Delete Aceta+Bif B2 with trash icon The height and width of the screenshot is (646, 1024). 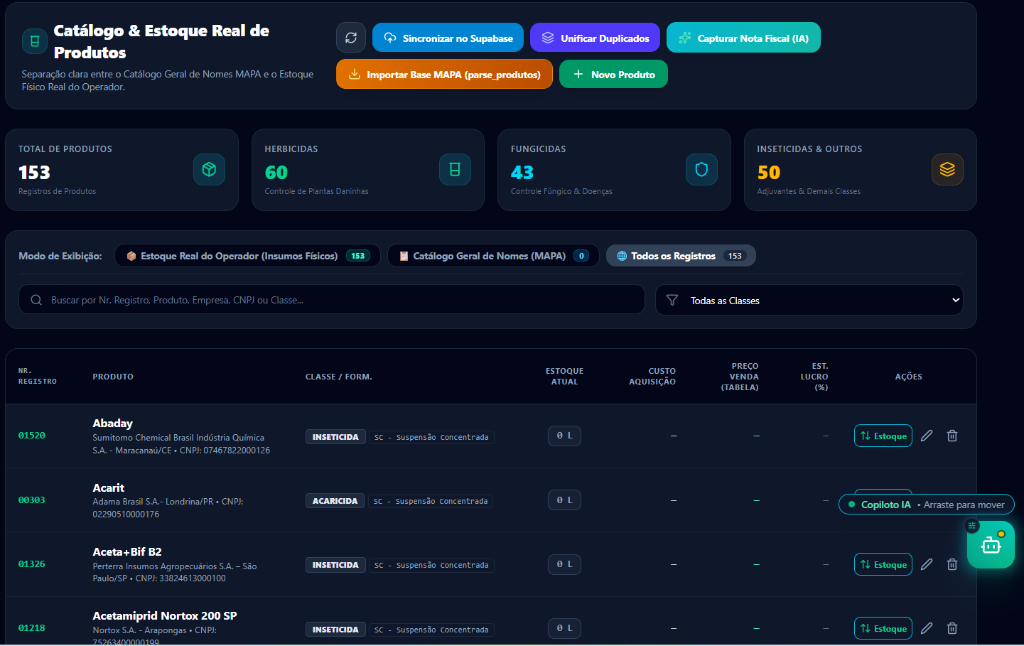click(x=952, y=564)
